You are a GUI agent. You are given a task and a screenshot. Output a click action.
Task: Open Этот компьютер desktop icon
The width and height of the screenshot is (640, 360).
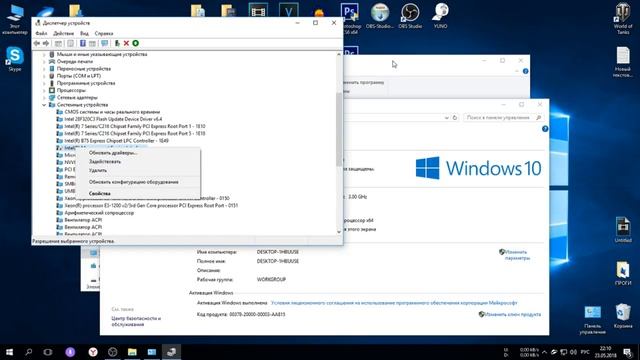[x=15, y=19]
